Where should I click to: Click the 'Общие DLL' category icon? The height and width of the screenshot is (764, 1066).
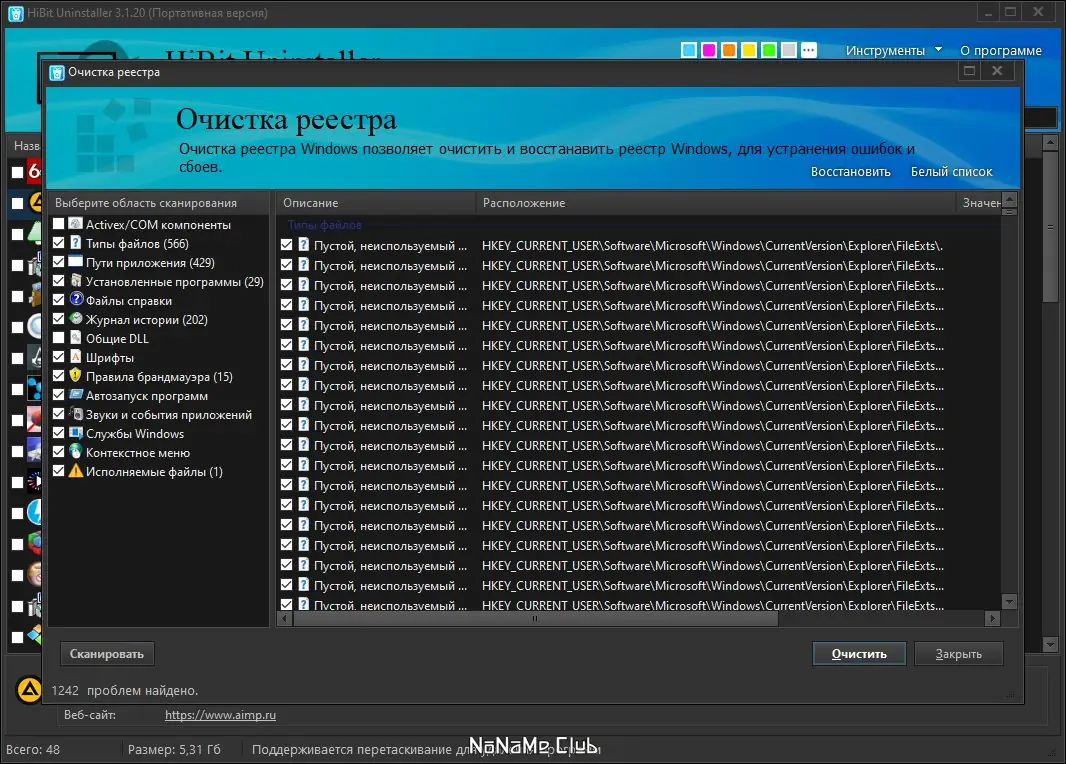pyautogui.click(x=75, y=338)
